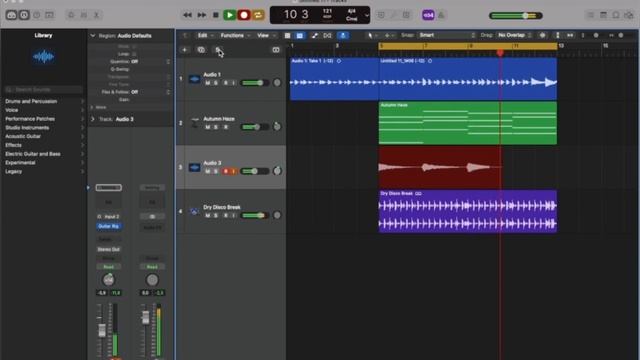
Task: Click the red Record button
Action: click(x=244, y=15)
